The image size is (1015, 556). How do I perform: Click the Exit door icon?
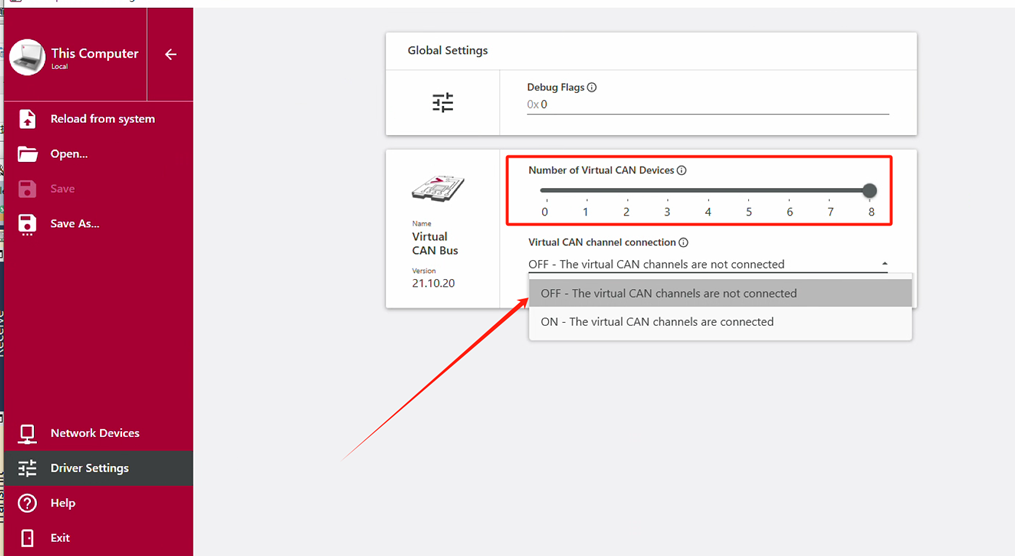click(x=28, y=538)
